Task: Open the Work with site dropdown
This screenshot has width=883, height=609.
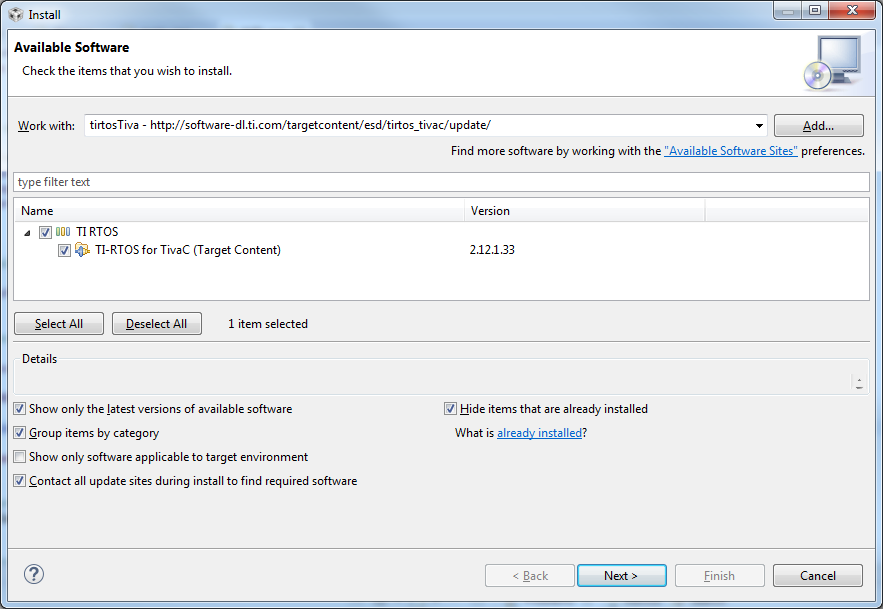Action: tap(759, 126)
